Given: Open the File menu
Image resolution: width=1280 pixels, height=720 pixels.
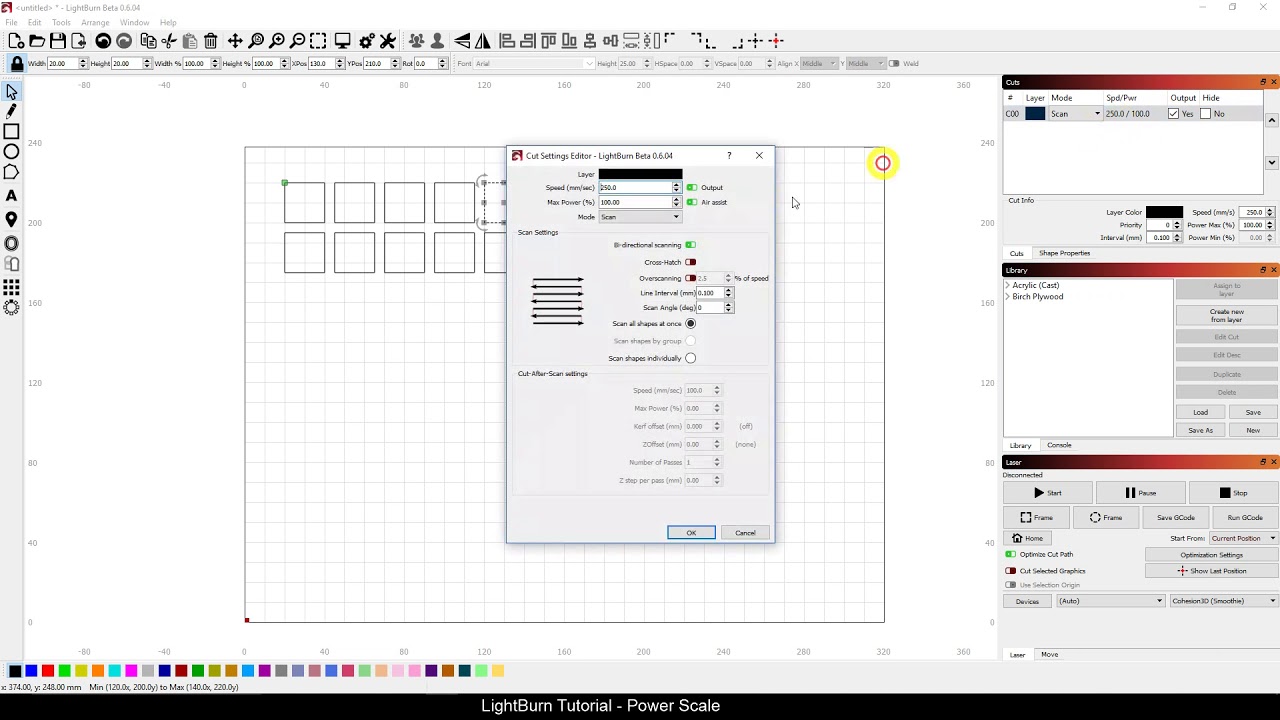Looking at the screenshot, I should click(12, 22).
